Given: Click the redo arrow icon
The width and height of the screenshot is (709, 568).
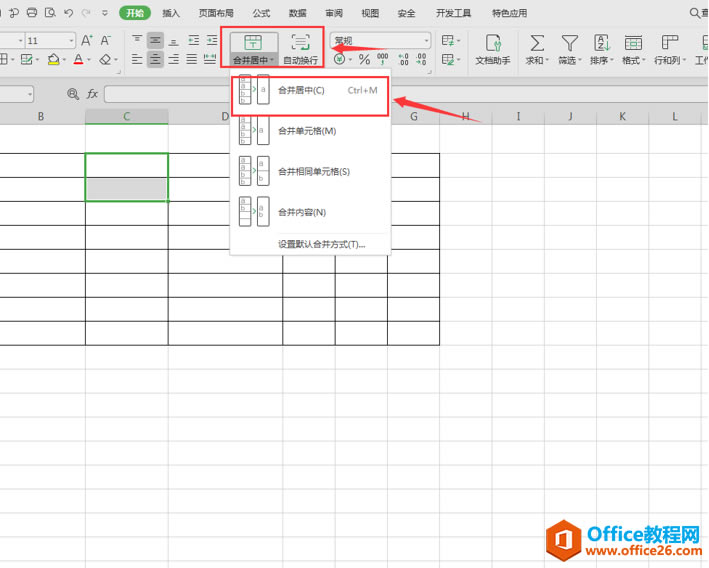Looking at the screenshot, I should 86,13.
